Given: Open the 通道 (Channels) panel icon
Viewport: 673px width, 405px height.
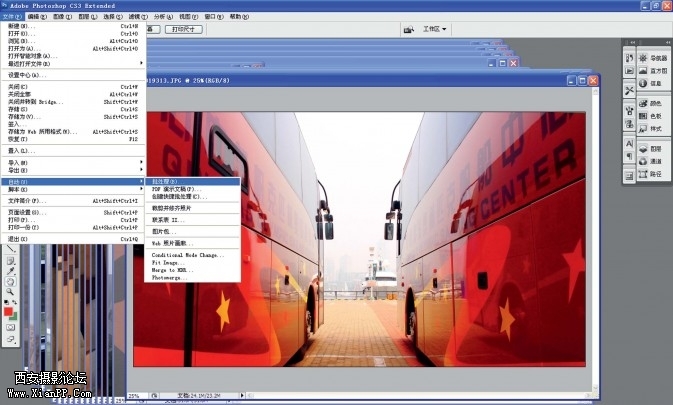Looking at the screenshot, I should click(x=651, y=161).
